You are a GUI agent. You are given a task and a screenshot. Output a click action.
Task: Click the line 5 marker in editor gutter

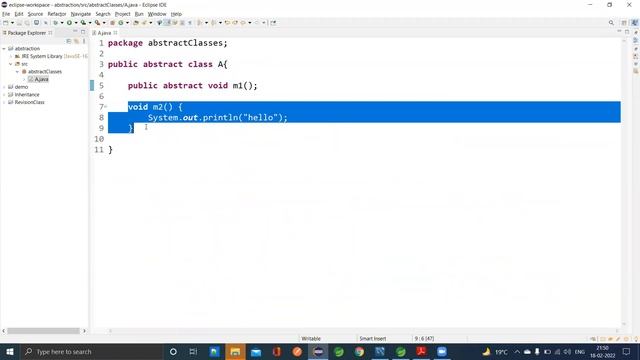[x=92, y=85]
